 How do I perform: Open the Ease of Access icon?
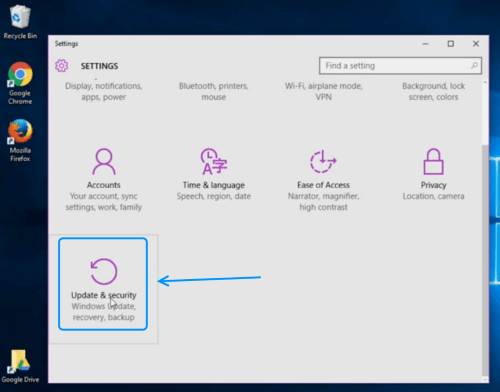coord(323,162)
